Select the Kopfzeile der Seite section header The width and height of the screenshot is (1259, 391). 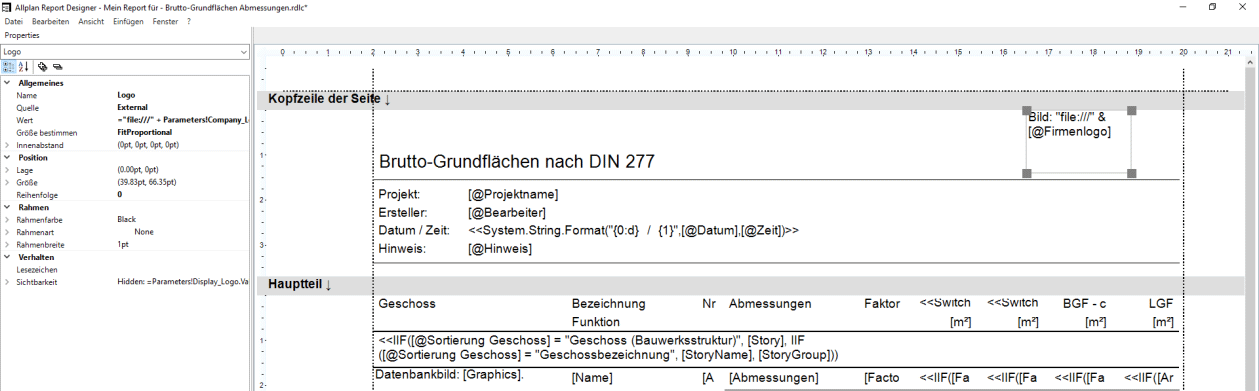(750, 100)
